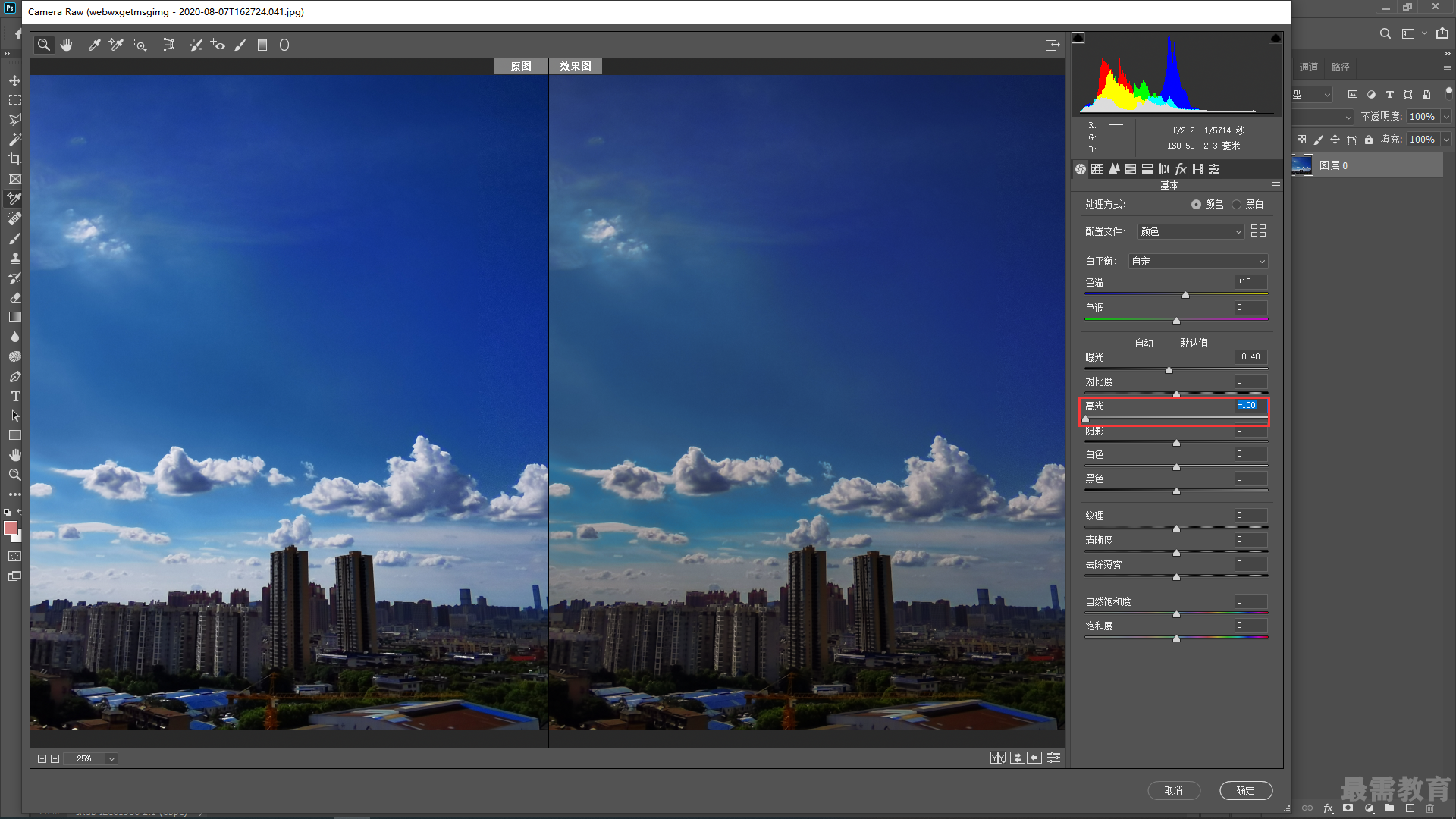Image resolution: width=1456 pixels, height=819 pixels.
Task: Adjust the 色温 temperature slider handle
Action: point(1185,295)
